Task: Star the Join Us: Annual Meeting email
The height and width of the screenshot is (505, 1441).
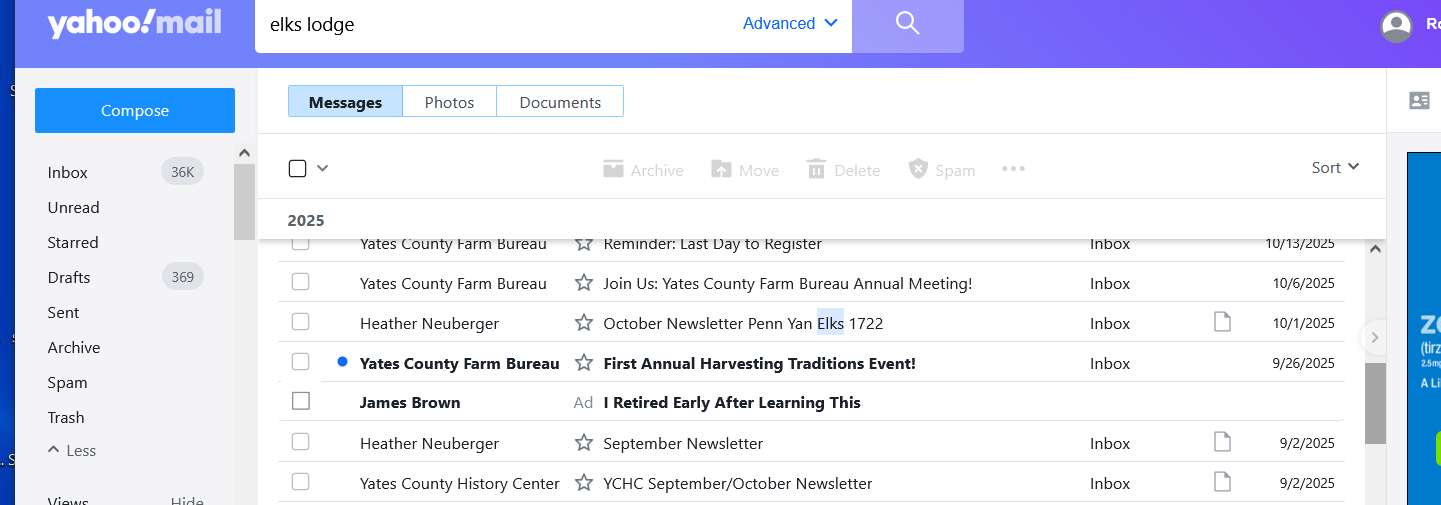Action: pyautogui.click(x=584, y=283)
